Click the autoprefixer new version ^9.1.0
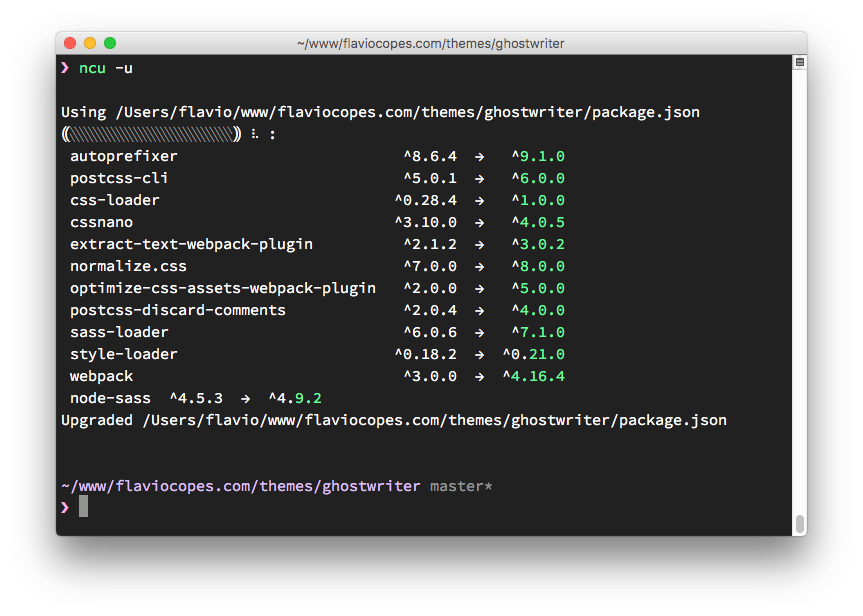The height and width of the screenshot is (616, 863). (x=538, y=156)
